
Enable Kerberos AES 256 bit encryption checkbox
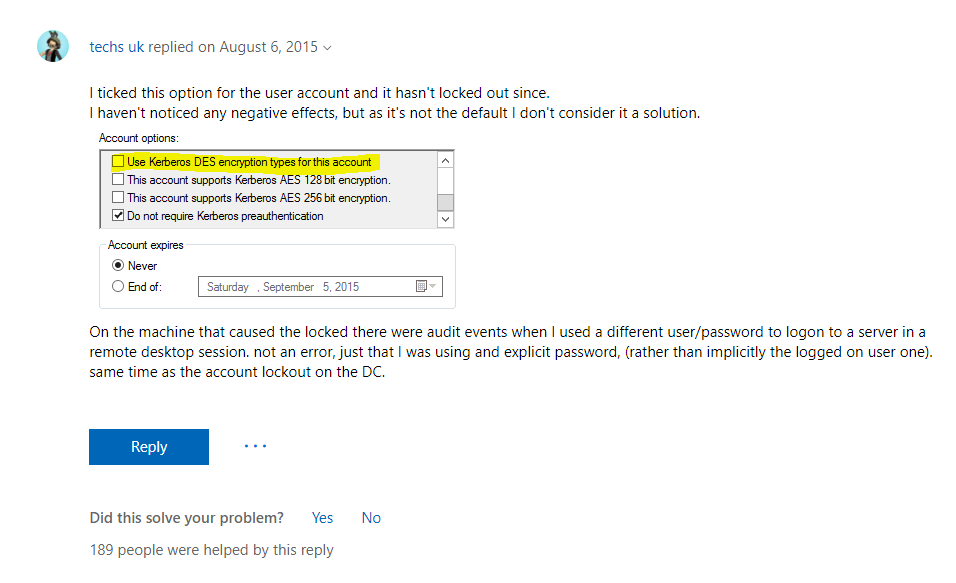[x=118, y=197]
